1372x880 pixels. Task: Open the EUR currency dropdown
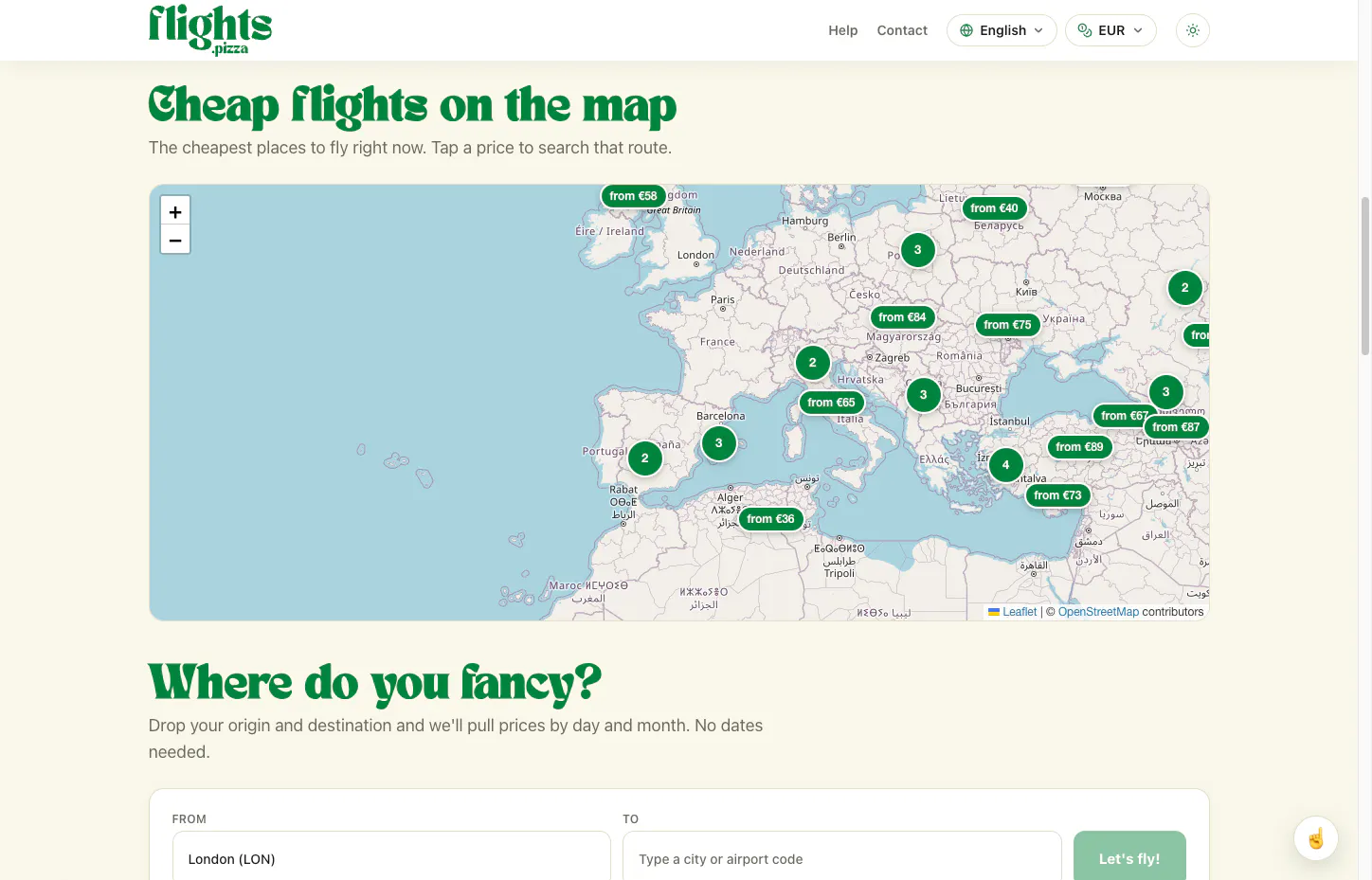coord(1110,30)
